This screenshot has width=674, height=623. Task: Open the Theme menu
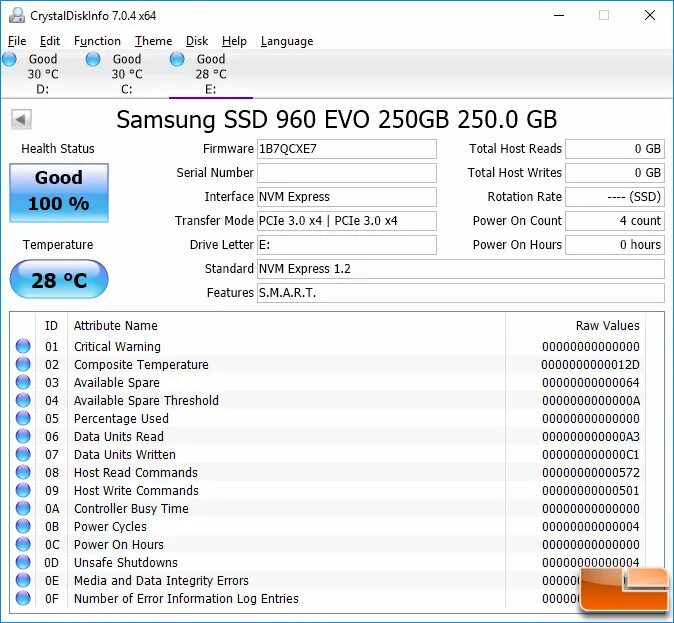(153, 41)
